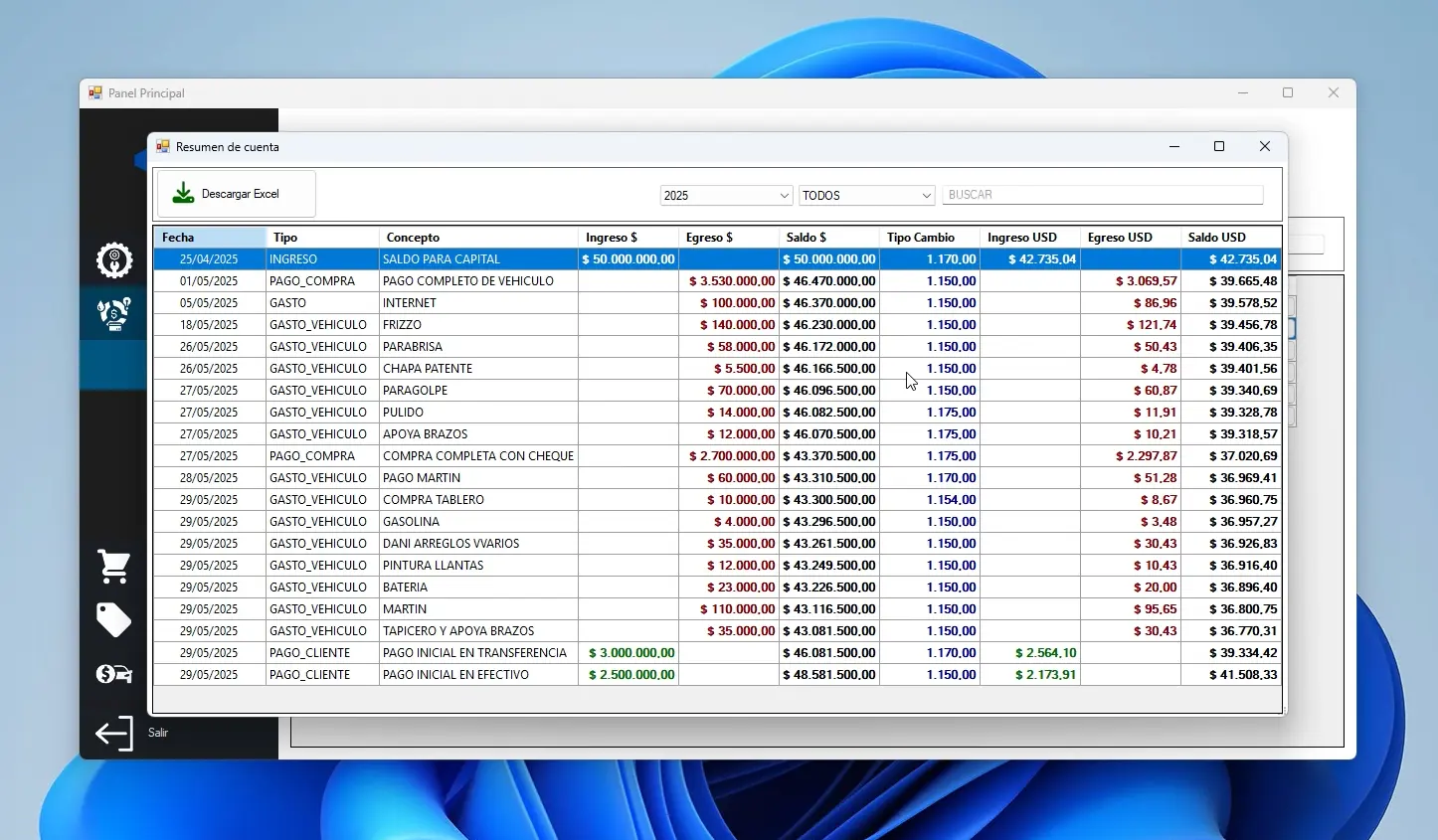Select the PAGO COMPLETO DE VEHICULO cell

pyautogui.click(x=478, y=281)
